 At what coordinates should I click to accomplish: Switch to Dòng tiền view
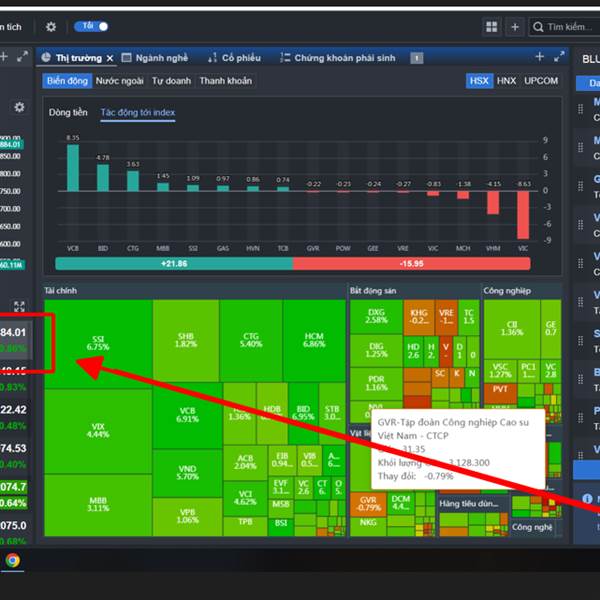point(68,112)
